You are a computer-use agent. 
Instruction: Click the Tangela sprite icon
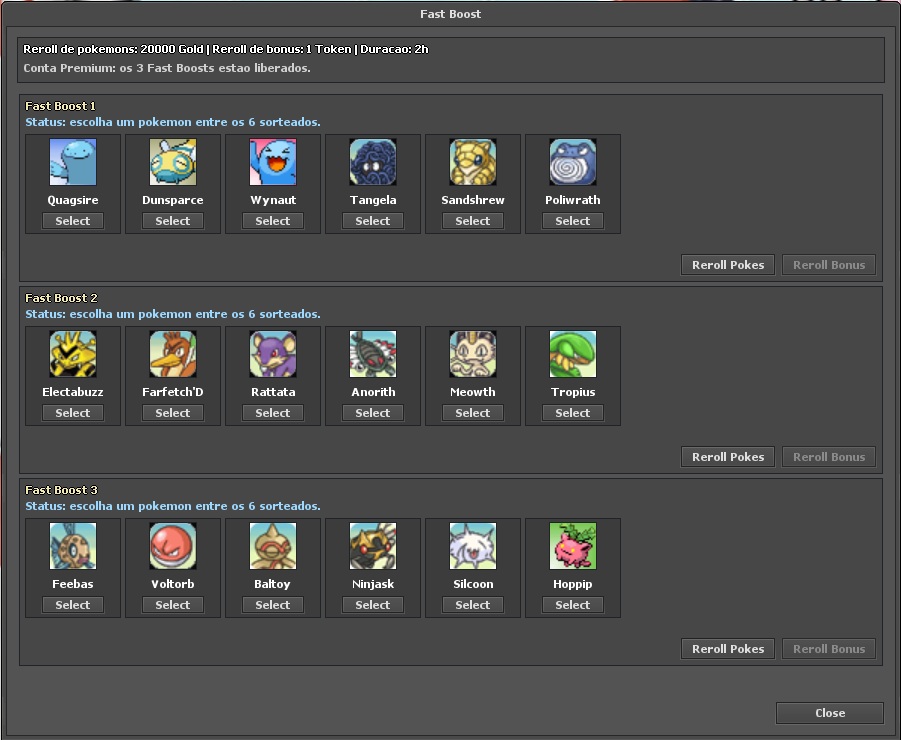(372, 161)
